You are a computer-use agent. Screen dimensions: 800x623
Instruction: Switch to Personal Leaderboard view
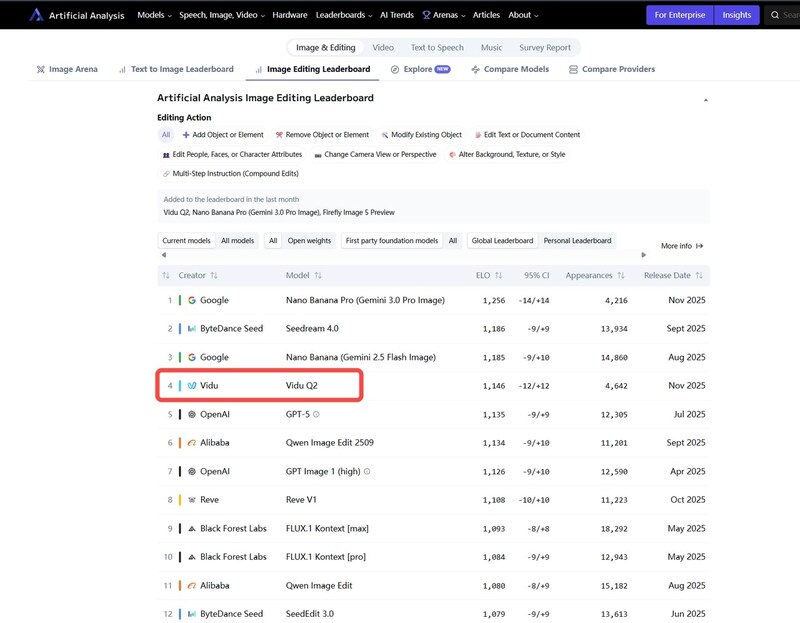577,241
